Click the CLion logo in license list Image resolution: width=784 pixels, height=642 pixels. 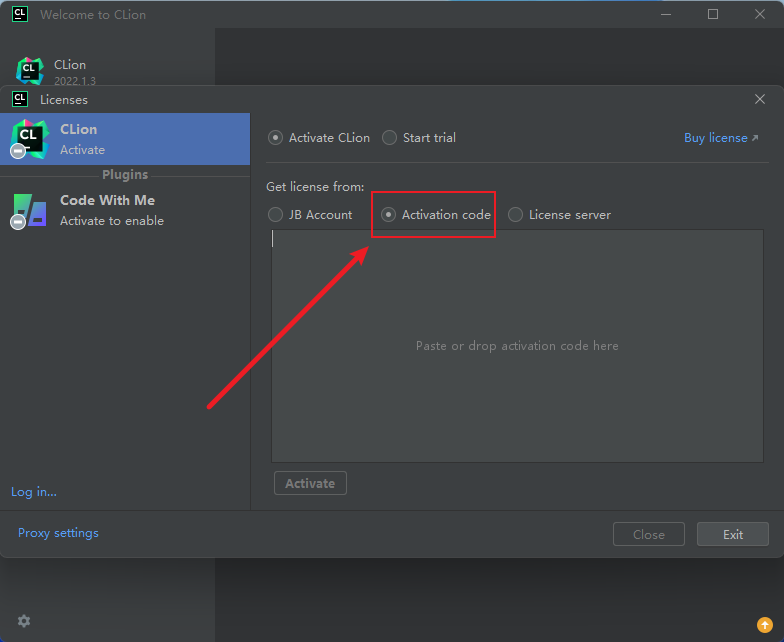click(x=29, y=139)
